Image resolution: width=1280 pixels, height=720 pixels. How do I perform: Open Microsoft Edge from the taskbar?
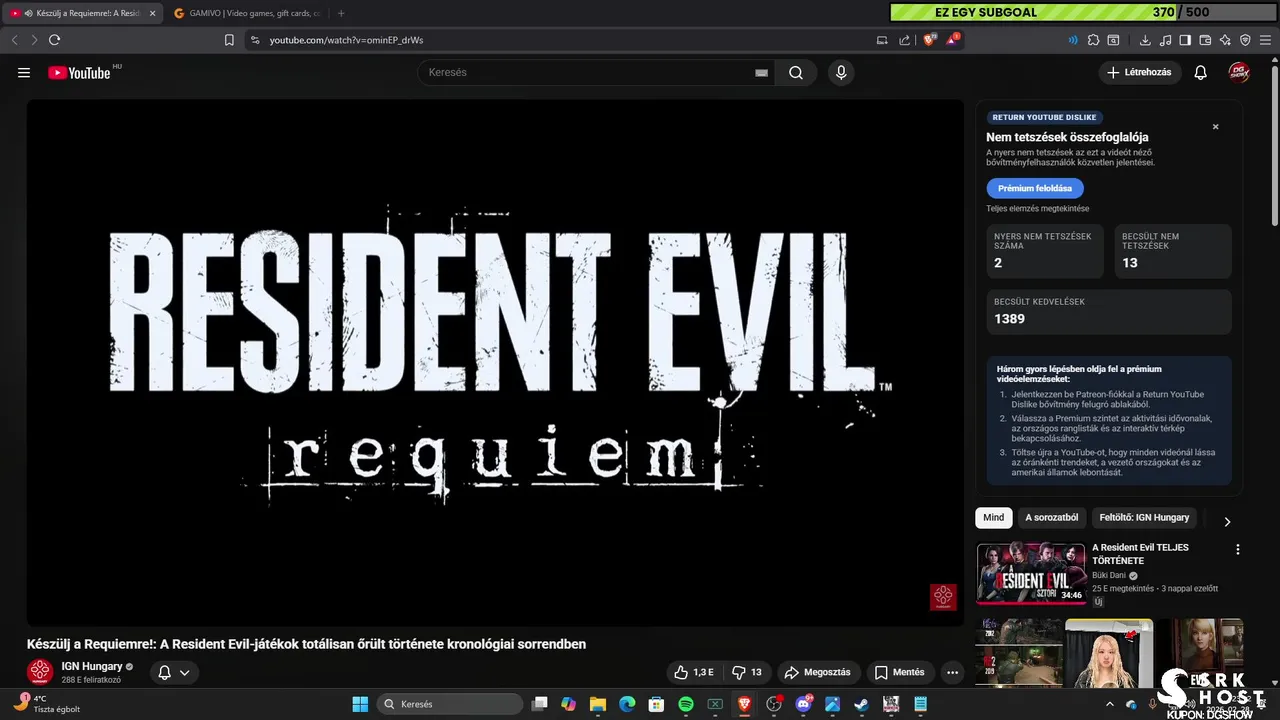point(627,704)
